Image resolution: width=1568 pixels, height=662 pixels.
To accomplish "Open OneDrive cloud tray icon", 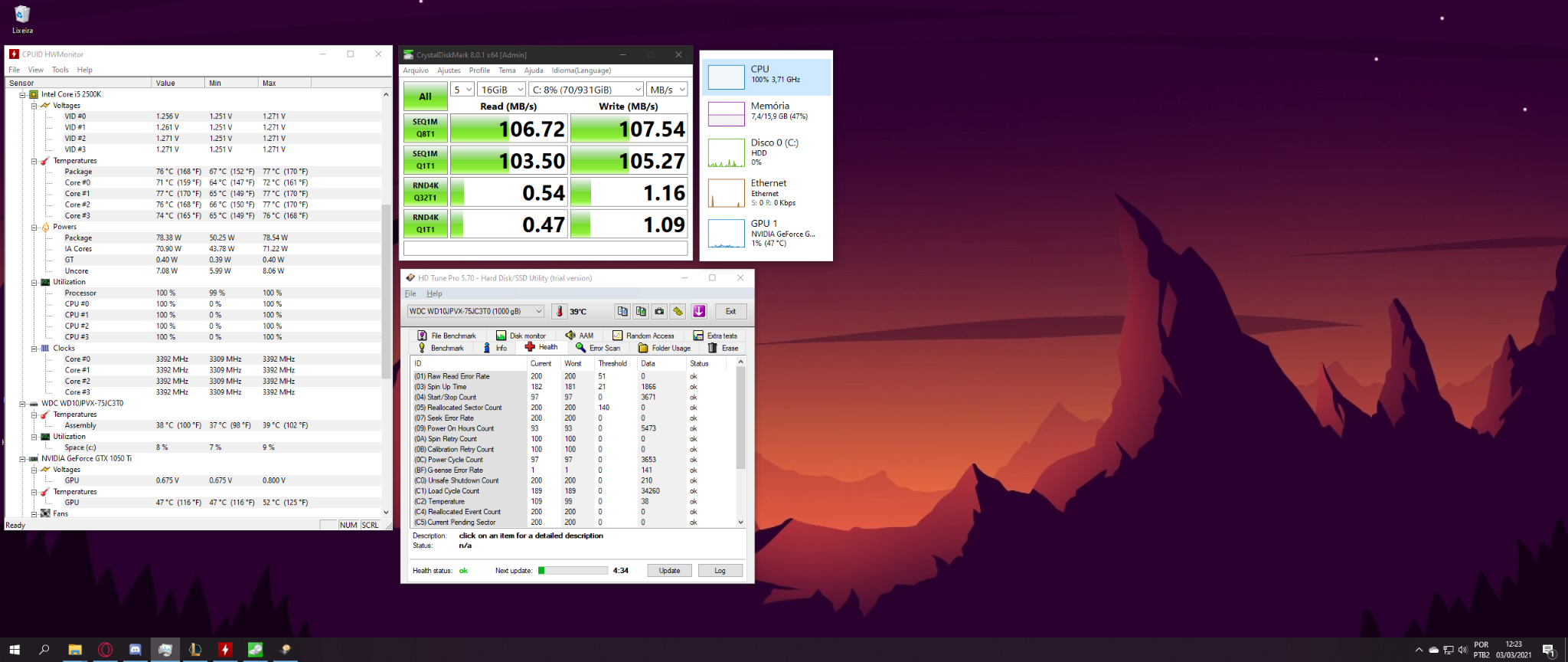I will coord(1433,650).
